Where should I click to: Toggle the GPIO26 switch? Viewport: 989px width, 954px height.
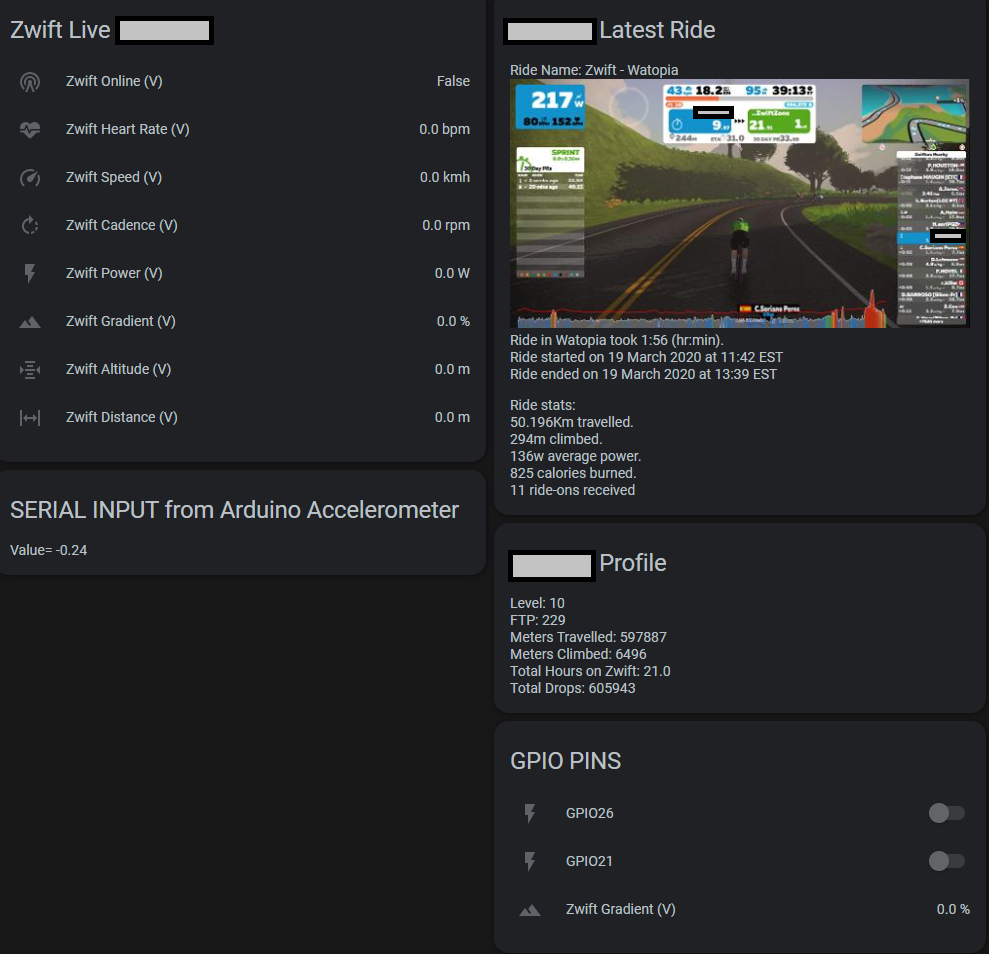946,813
